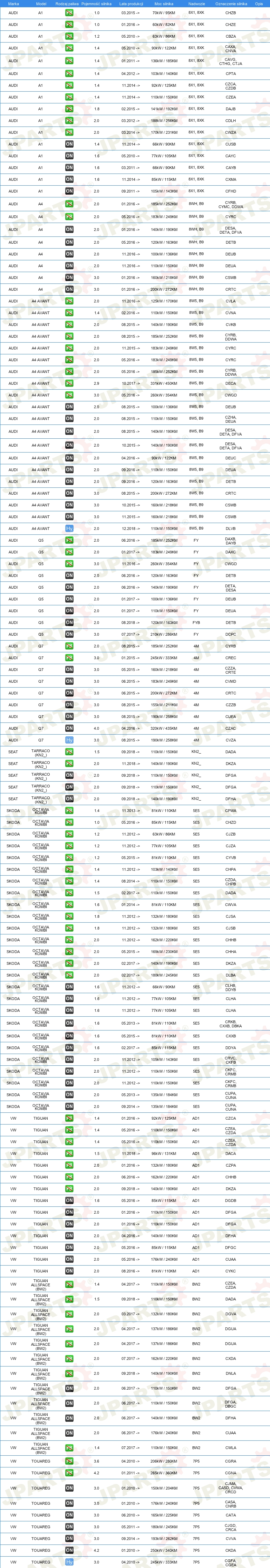
Task: Click the petrol icon in the Q7 CREC row
Action: (69, 658)
